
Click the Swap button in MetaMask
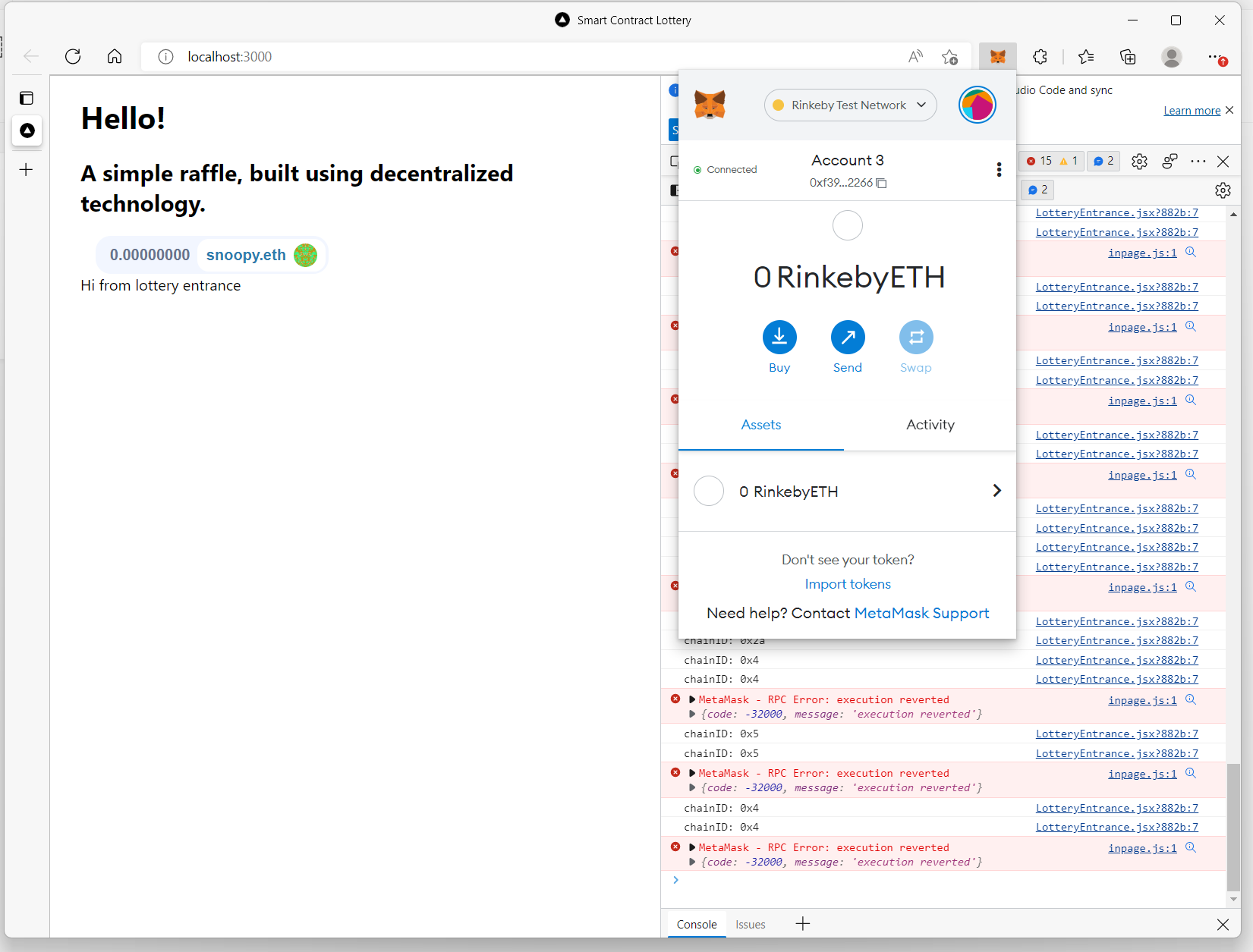tap(916, 347)
